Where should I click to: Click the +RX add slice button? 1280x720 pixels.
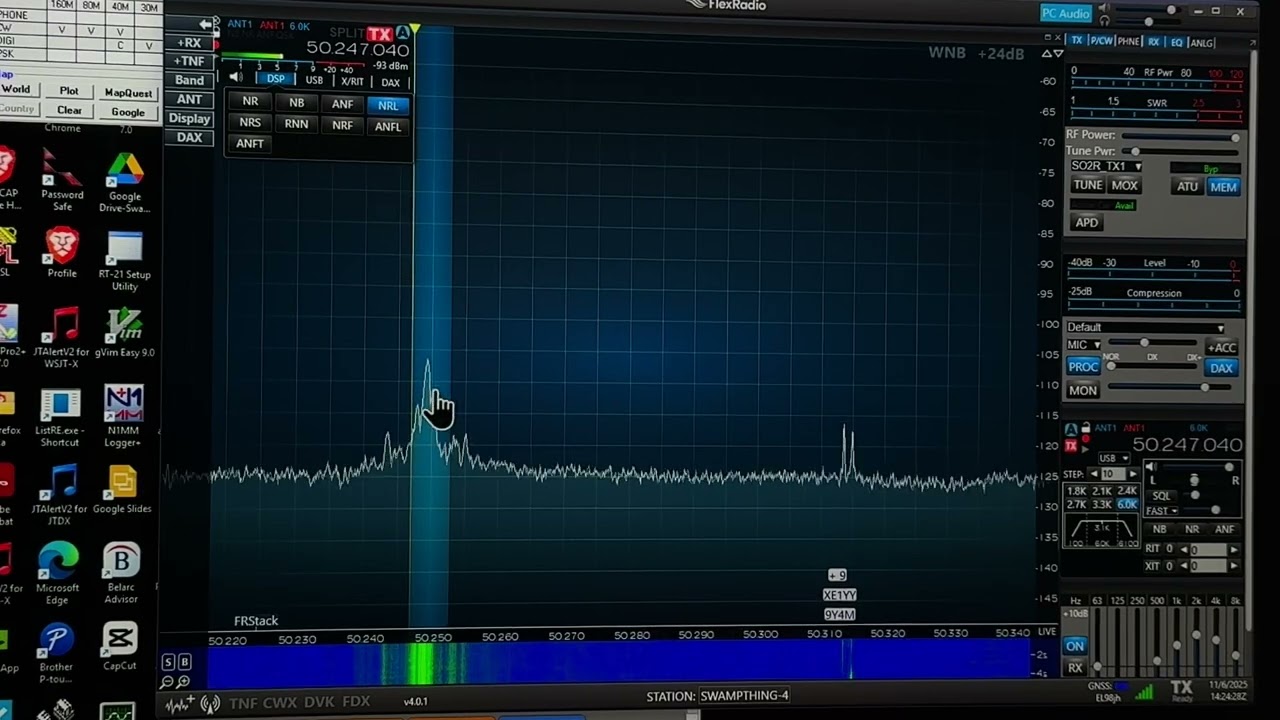point(189,43)
